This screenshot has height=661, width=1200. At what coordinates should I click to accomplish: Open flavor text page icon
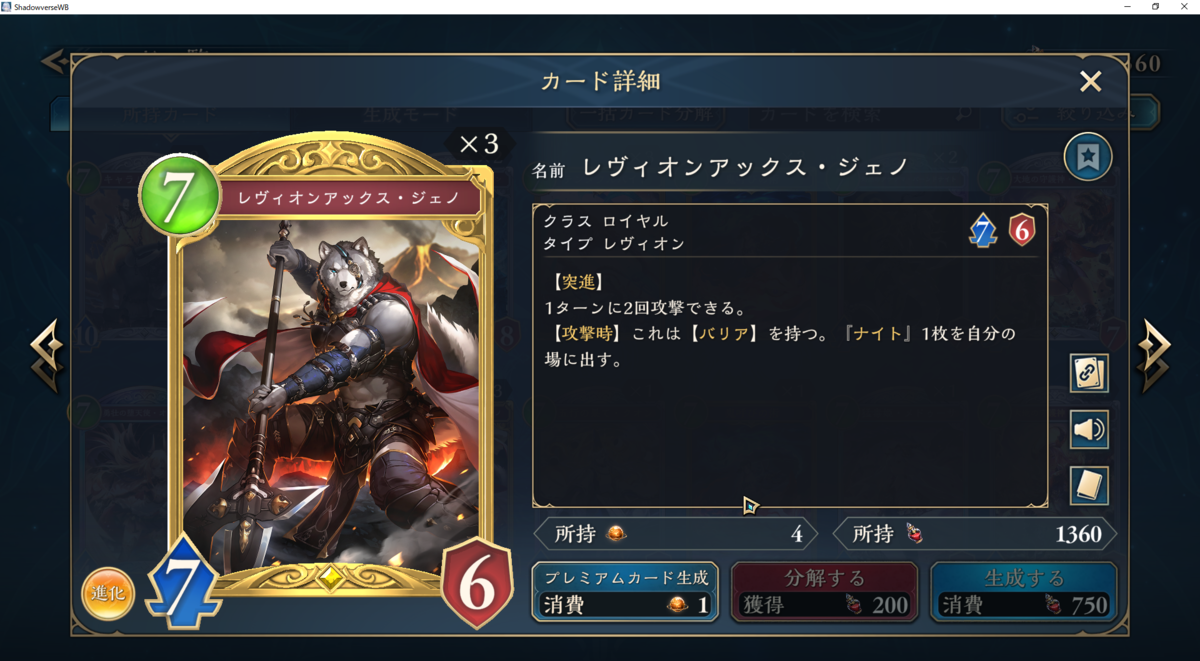tap(1088, 487)
